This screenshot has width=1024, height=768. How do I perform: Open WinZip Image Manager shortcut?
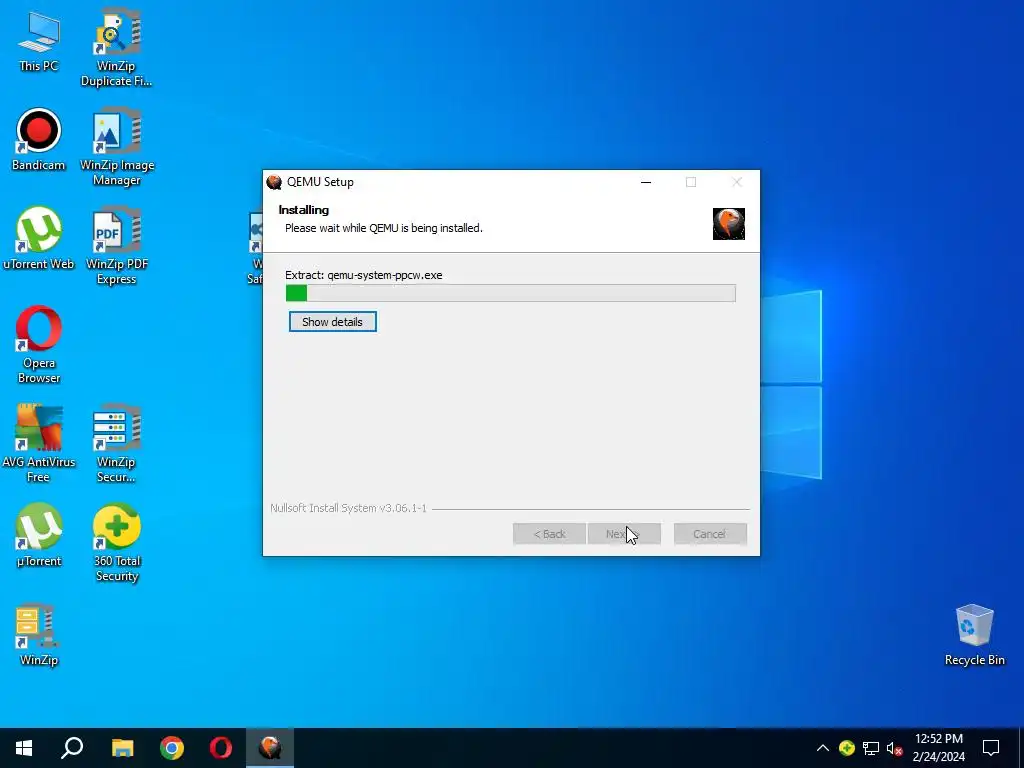point(117,147)
